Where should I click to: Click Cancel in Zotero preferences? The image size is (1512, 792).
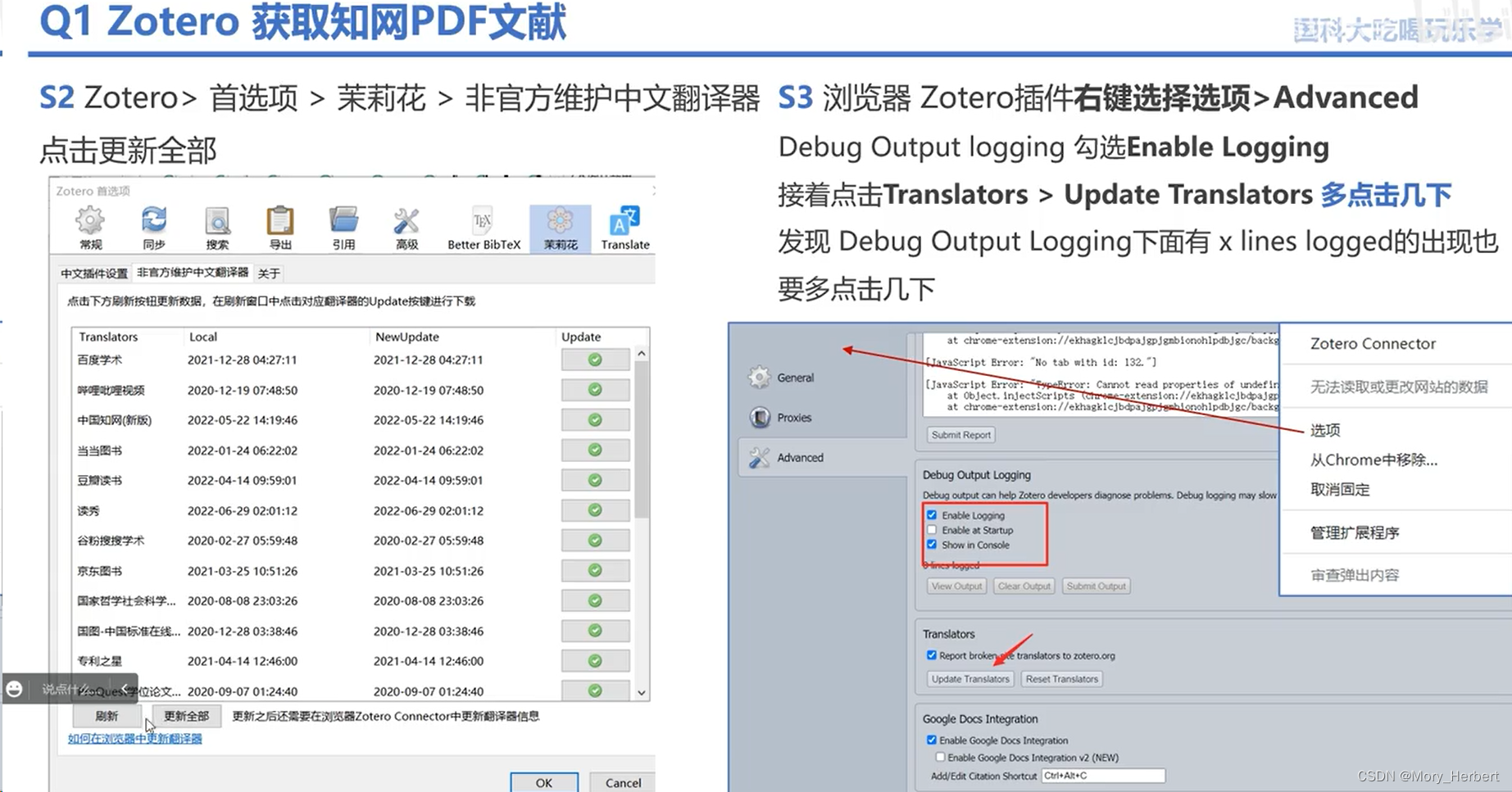[623, 782]
